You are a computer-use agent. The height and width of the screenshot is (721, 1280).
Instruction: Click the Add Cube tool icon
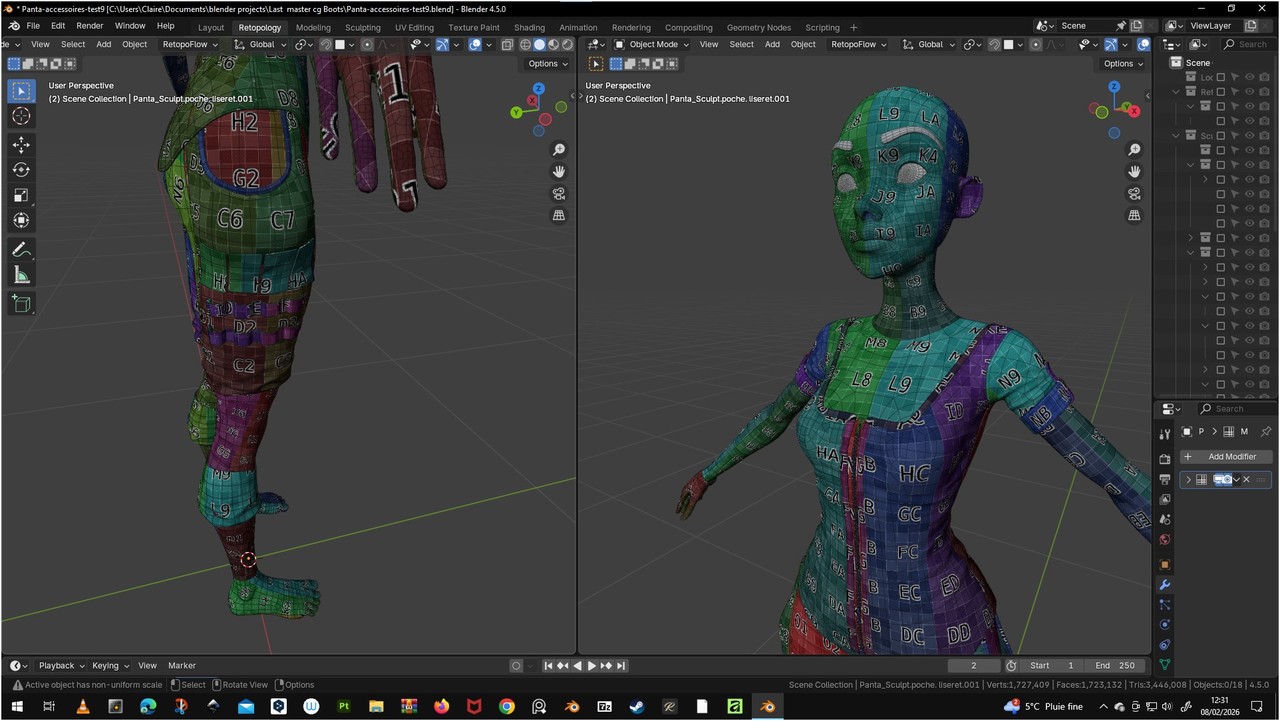coord(21,304)
